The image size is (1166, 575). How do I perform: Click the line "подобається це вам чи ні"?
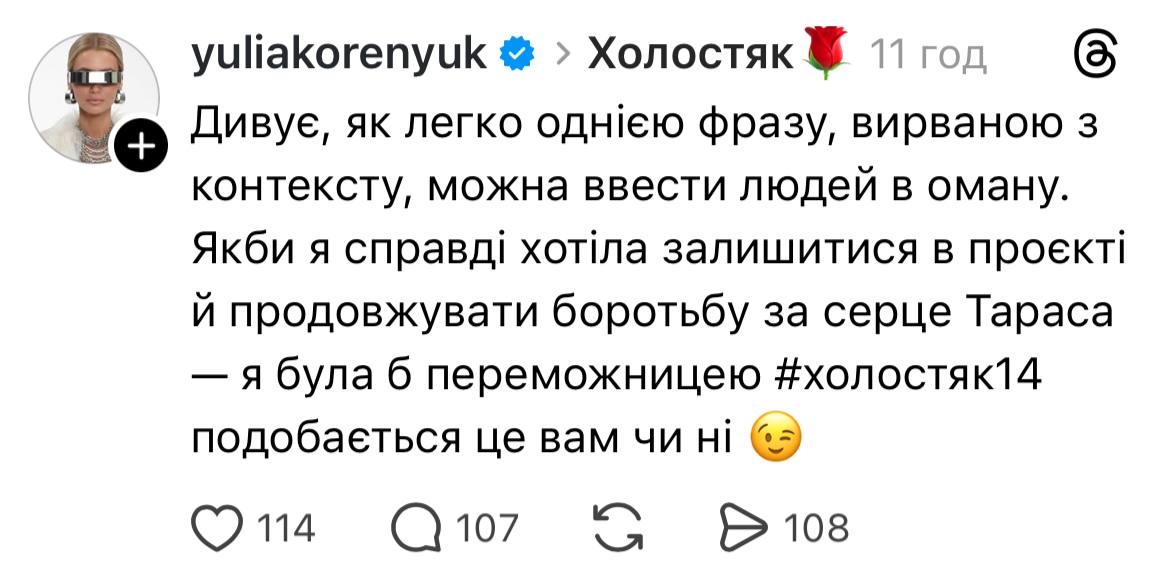(468, 439)
